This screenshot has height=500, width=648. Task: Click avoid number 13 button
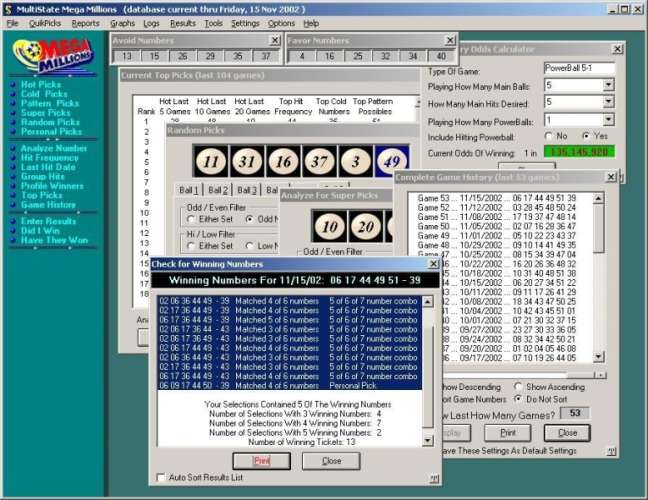coord(126,56)
